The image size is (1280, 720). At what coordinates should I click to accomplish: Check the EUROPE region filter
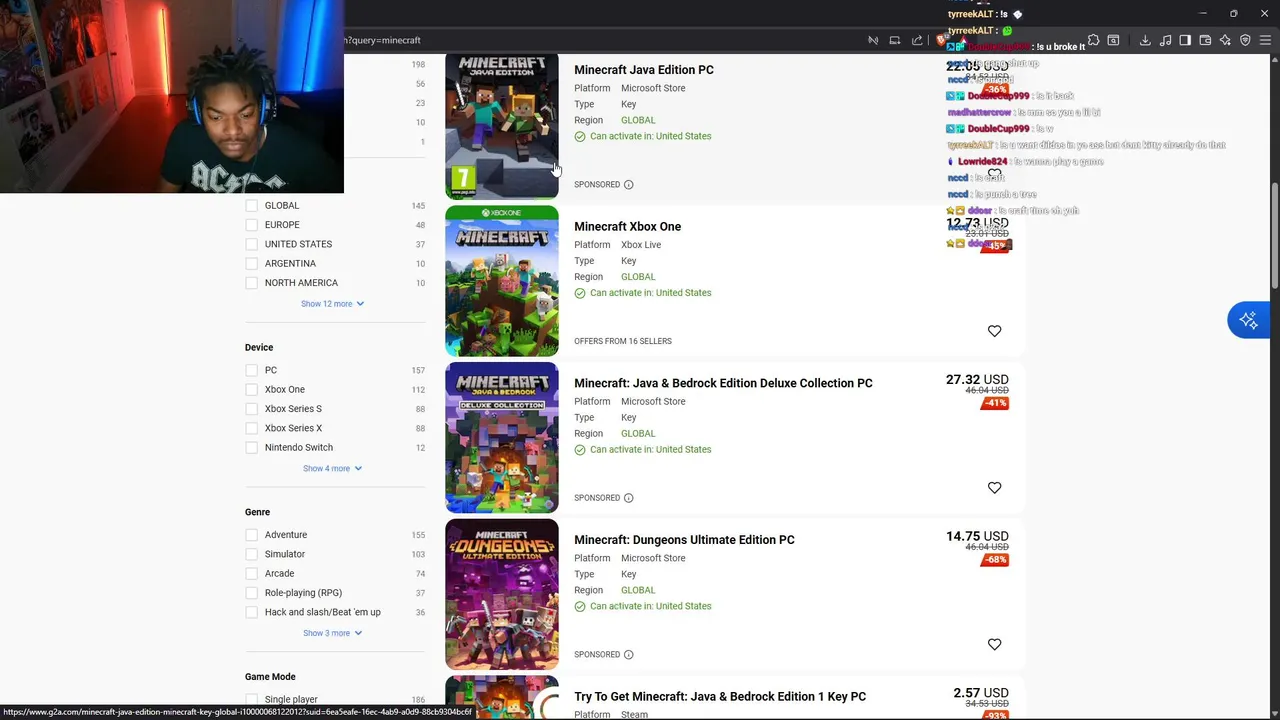(252, 225)
